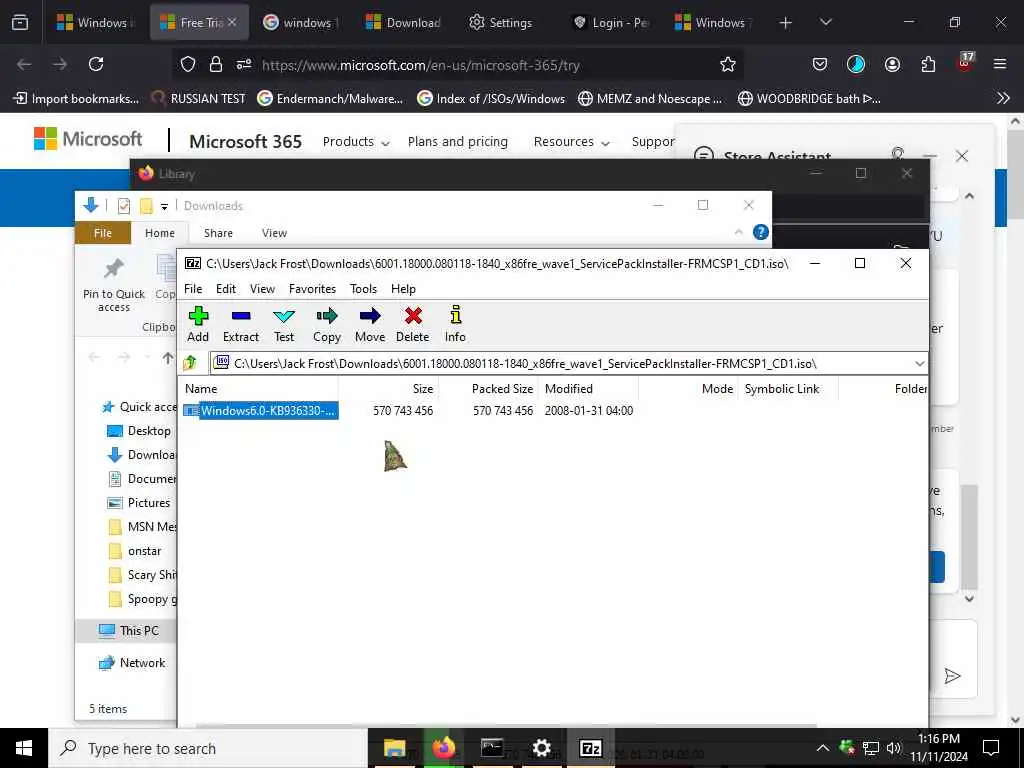
Task: Open the 7-Zip taskbar icon
Action: (x=590, y=748)
